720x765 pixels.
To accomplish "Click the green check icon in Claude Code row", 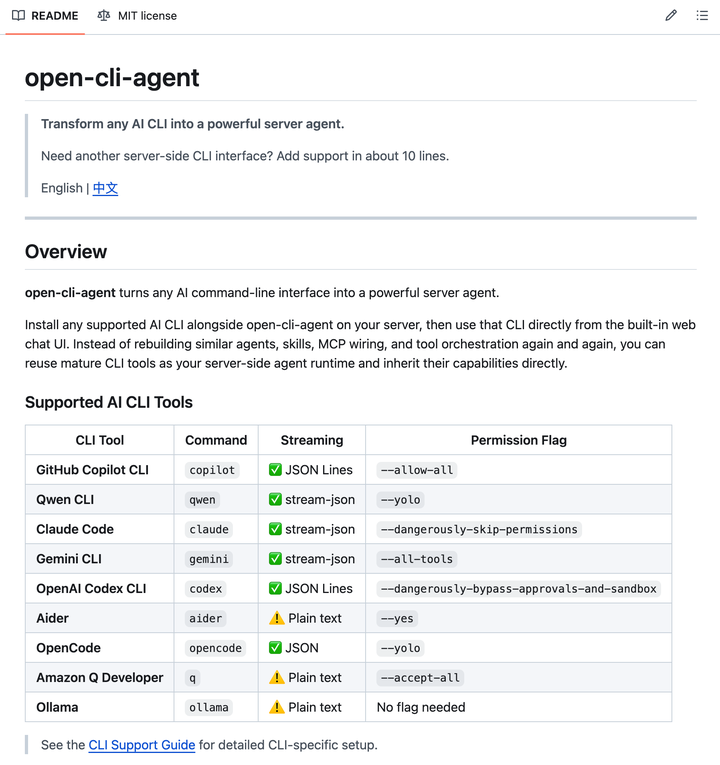I will (x=275, y=529).
